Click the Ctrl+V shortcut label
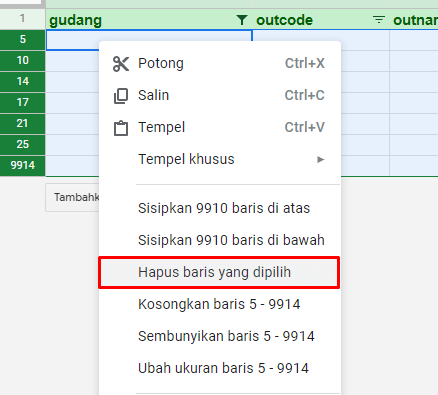This screenshot has width=438, height=395. (x=305, y=127)
